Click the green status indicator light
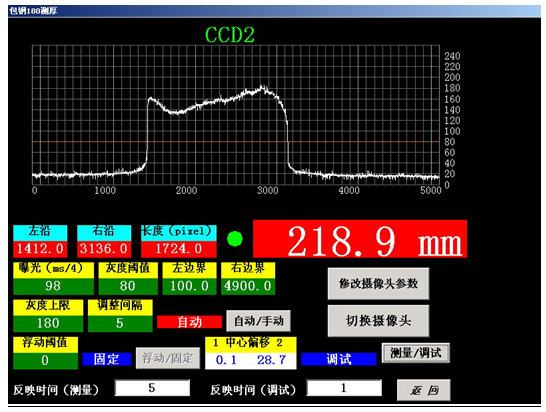The image size is (546, 412). tap(235, 239)
